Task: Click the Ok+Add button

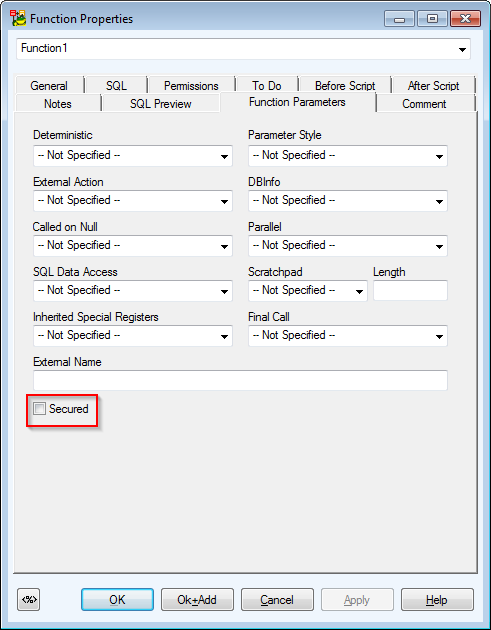Action: tap(197, 599)
